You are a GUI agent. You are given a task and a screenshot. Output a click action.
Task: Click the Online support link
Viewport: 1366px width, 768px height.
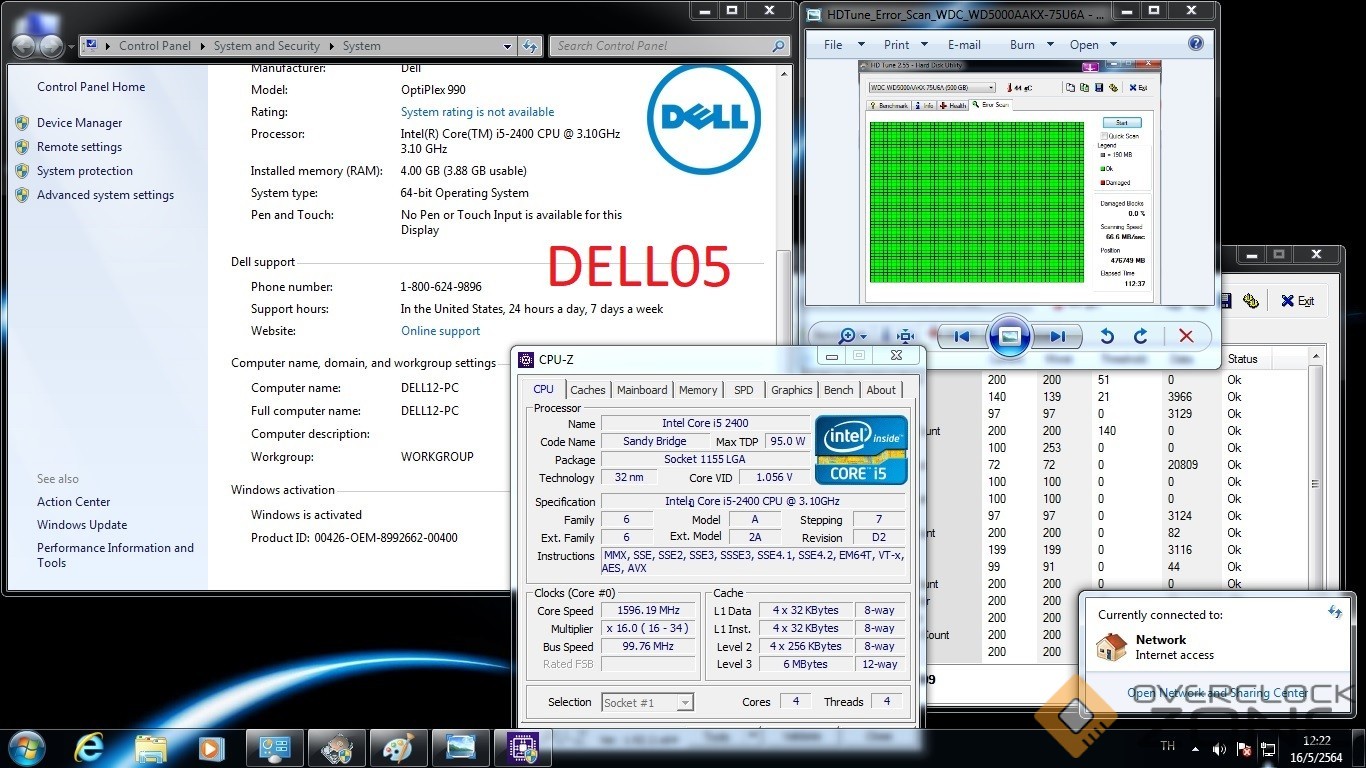click(440, 331)
